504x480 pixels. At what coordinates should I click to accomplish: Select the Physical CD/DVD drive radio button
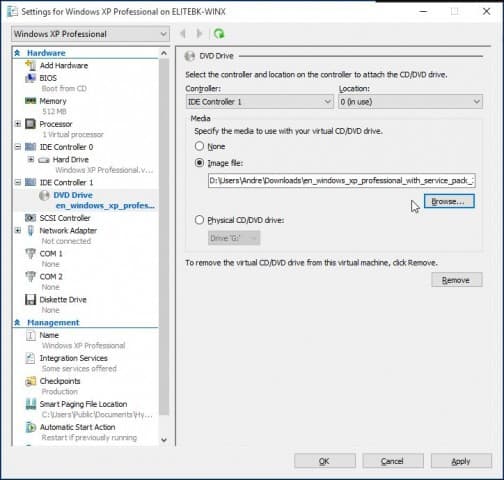click(x=199, y=220)
